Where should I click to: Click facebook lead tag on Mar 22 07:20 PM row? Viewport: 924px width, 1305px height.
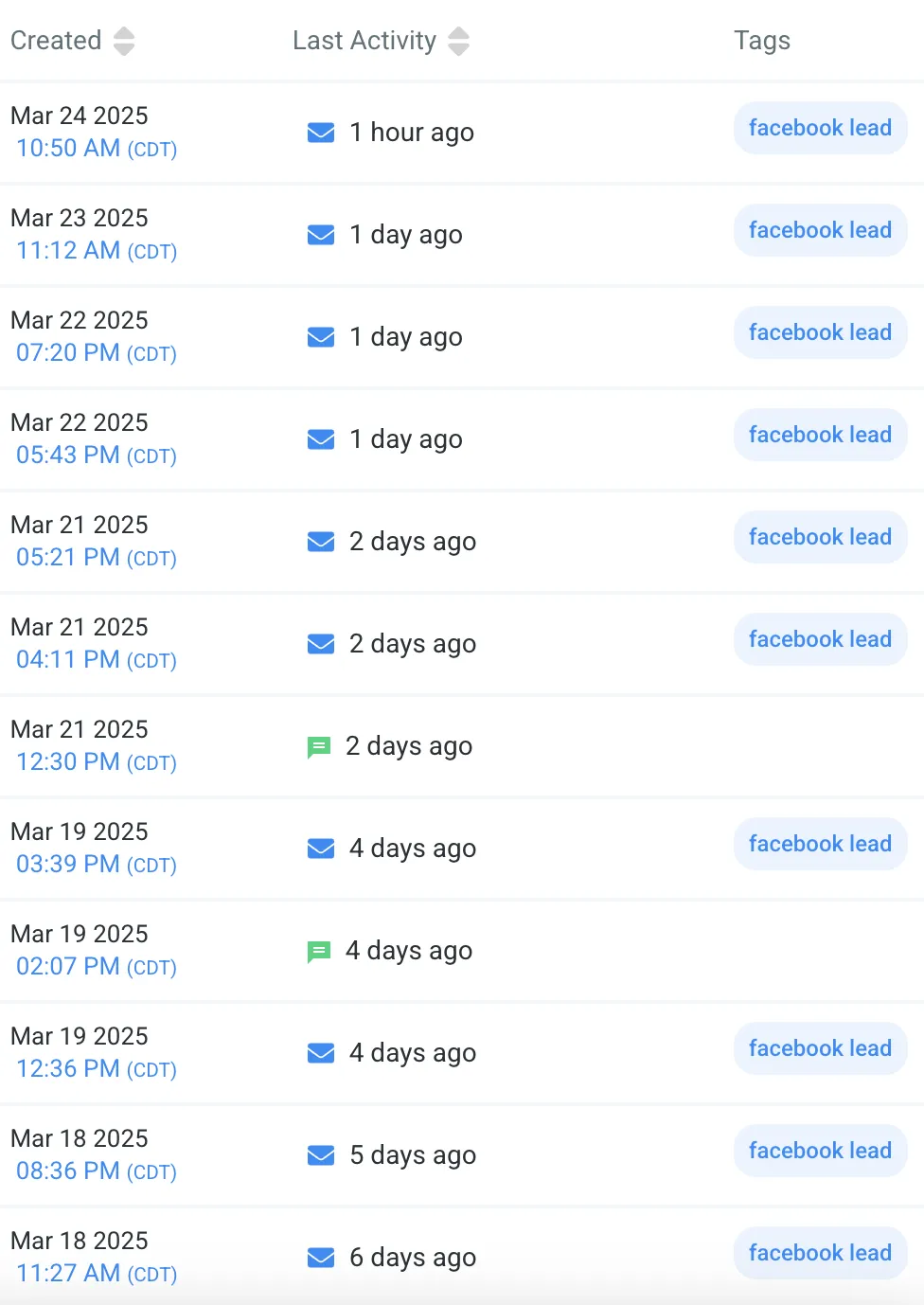click(x=820, y=332)
